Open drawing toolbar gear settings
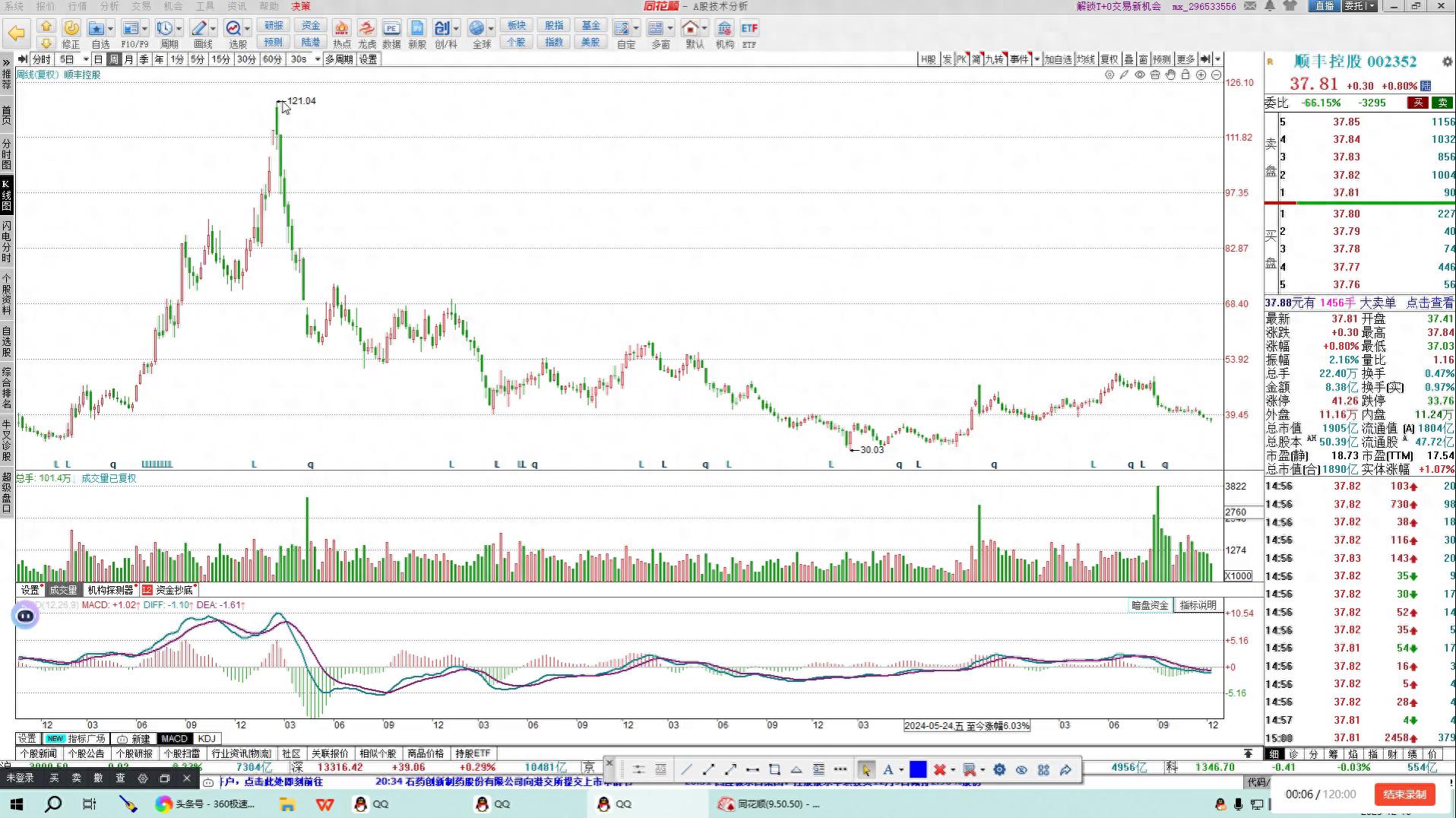This screenshot has height=818, width=1456. 999,769
